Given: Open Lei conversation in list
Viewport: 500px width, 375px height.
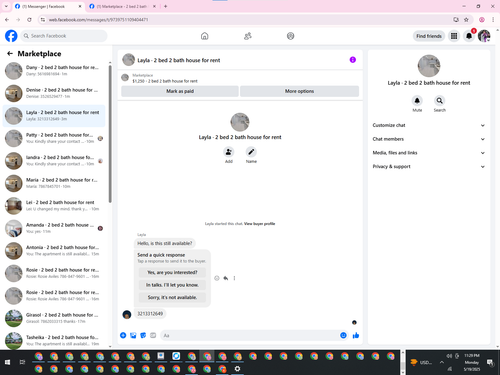Looking at the screenshot, I should click(54, 205).
